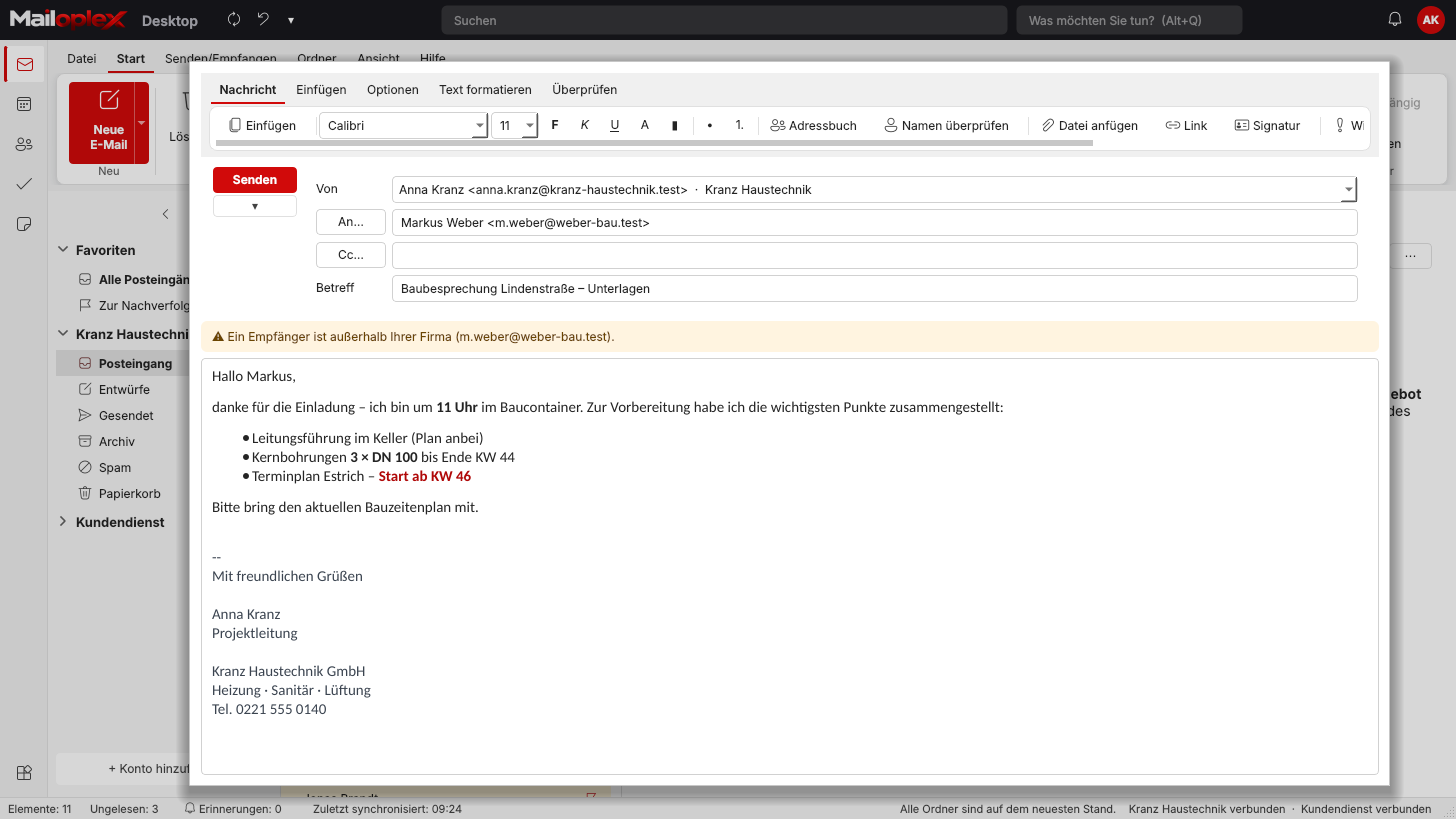Image resolution: width=1456 pixels, height=819 pixels.
Task: Click the Erinnerungen: 0 status bar entry
Action: (x=233, y=809)
